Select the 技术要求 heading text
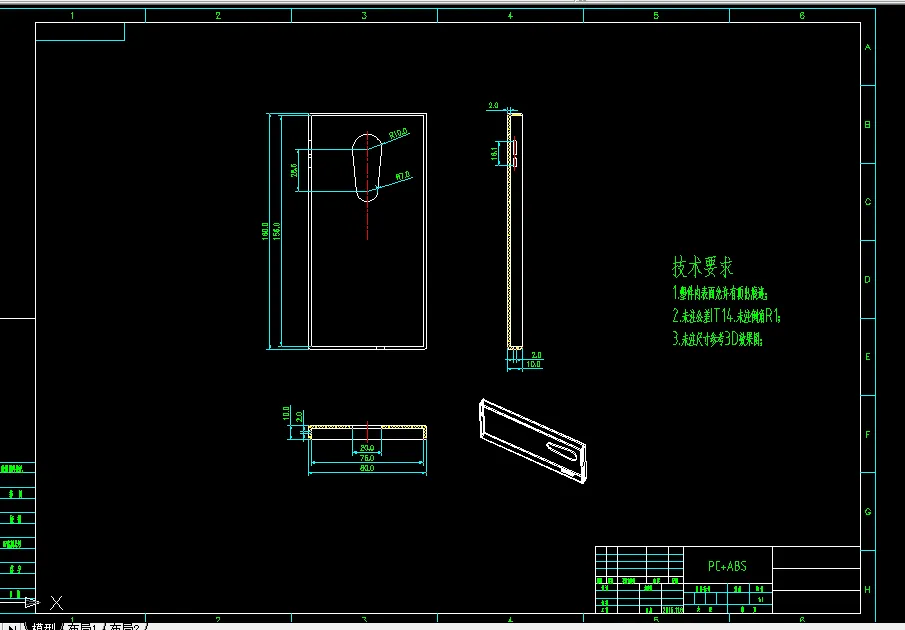The image size is (905, 630). (703, 267)
